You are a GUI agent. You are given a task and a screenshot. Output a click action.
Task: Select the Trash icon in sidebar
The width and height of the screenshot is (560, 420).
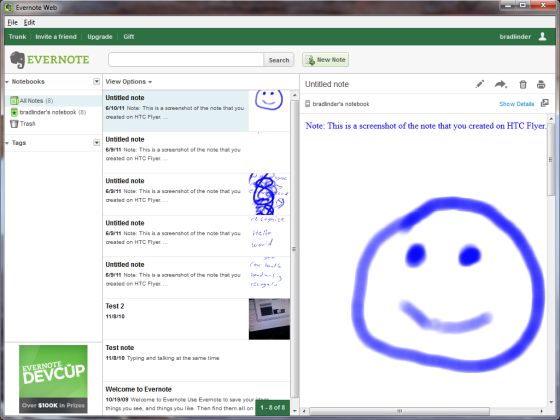14,124
